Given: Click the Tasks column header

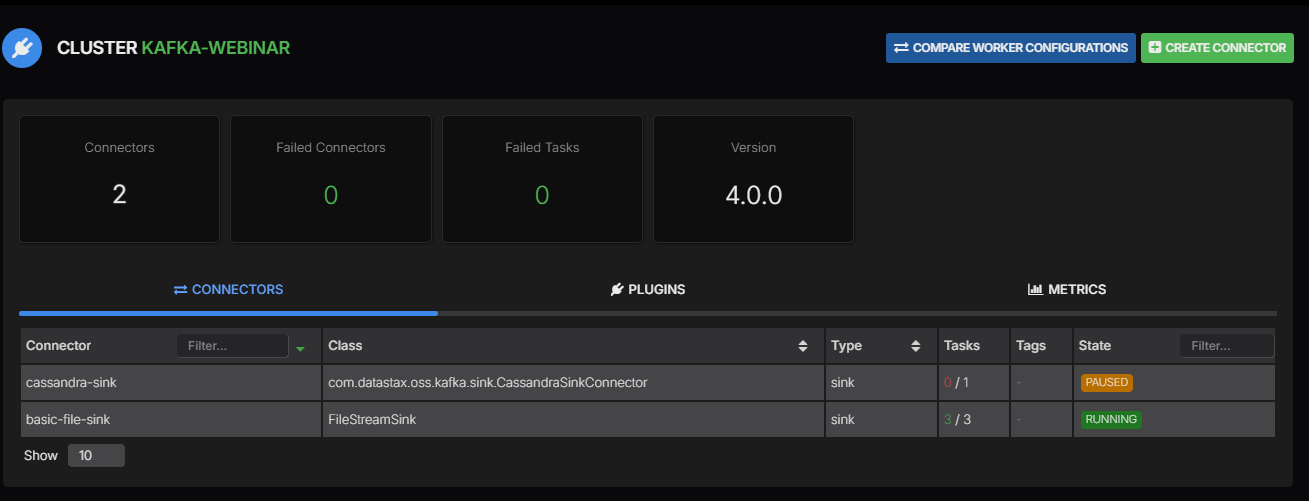Looking at the screenshot, I should pyautogui.click(x=973, y=346).
